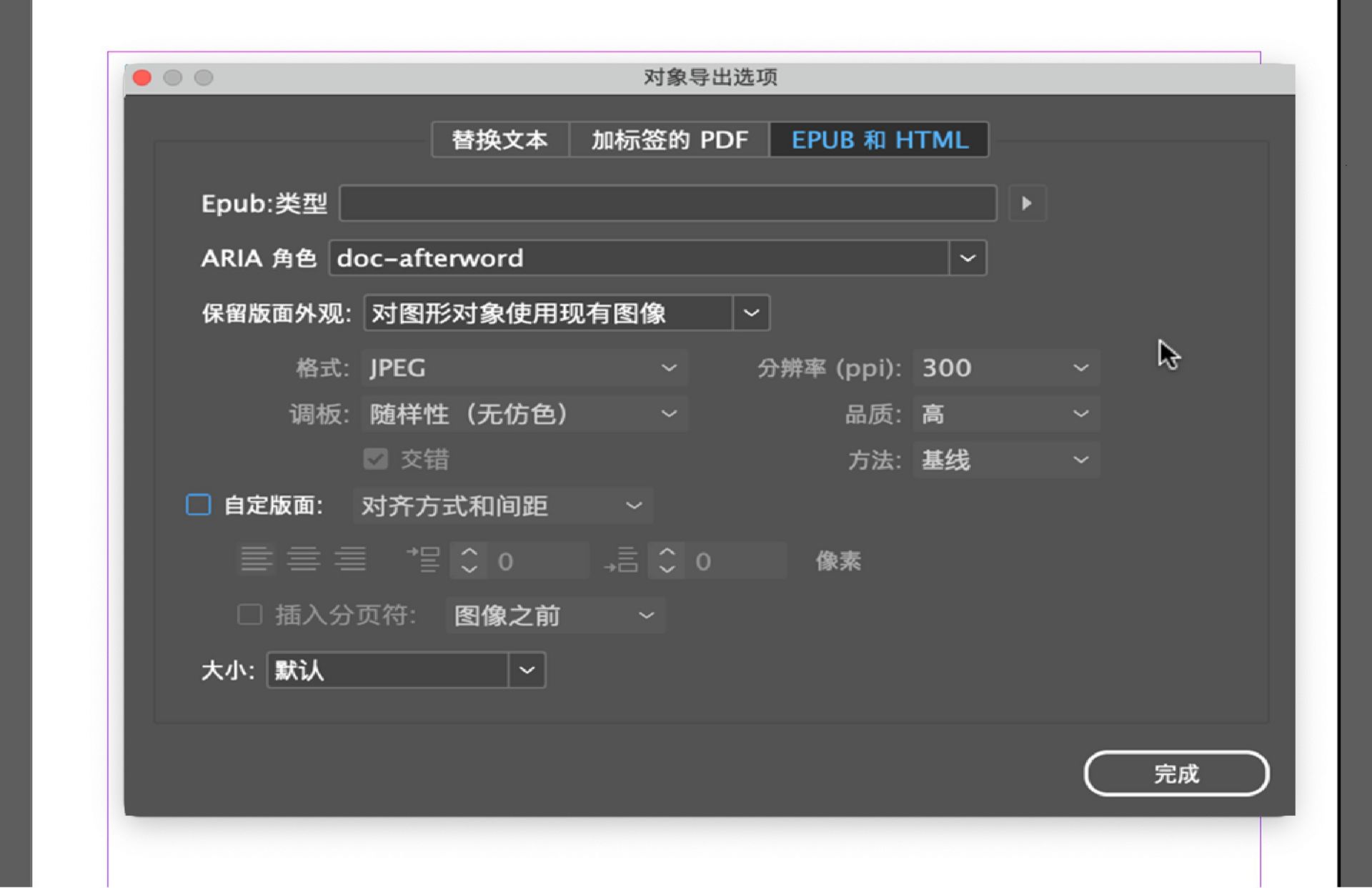The height and width of the screenshot is (888, 1372).
Task: Enable the 插入分页符 checkbox
Action: (x=249, y=615)
